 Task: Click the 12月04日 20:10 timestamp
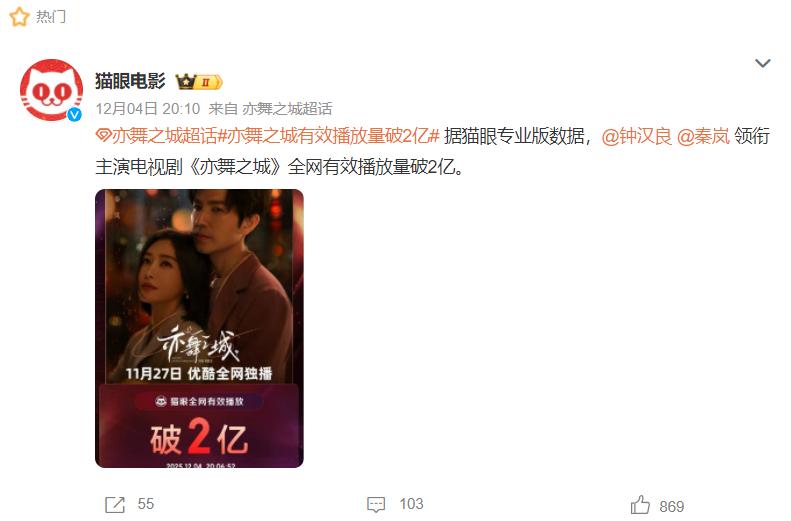(x=148, y=108)
